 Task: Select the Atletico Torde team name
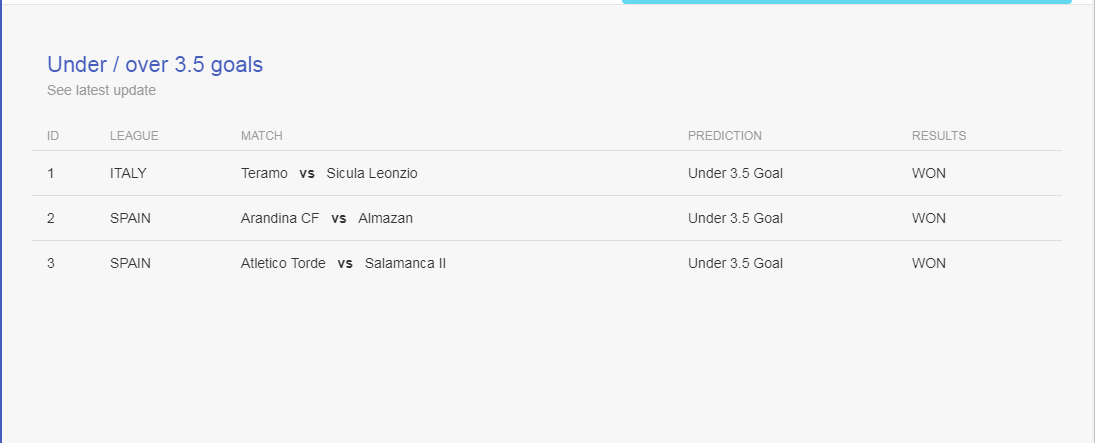[x=283, y=263]
